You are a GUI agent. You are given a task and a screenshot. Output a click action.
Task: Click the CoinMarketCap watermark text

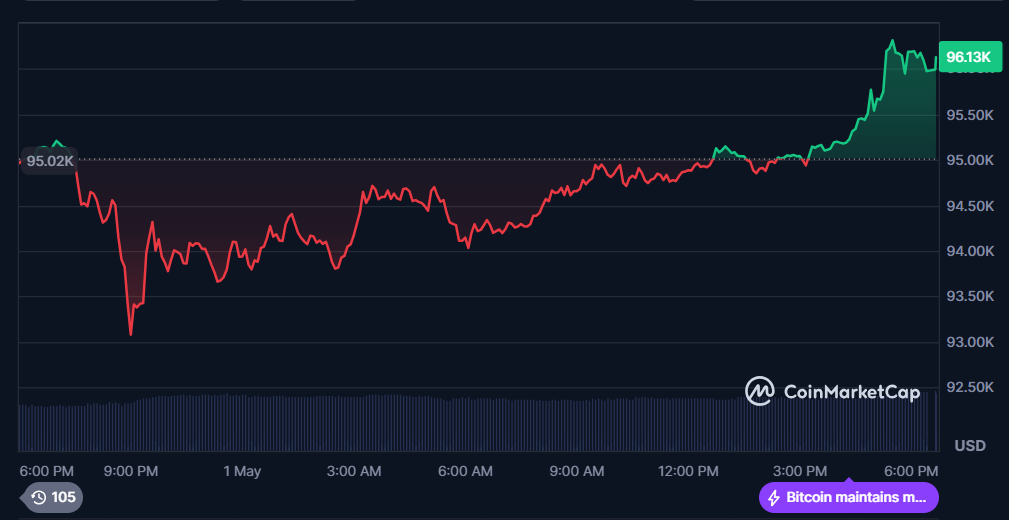click(x=851, y=392)
